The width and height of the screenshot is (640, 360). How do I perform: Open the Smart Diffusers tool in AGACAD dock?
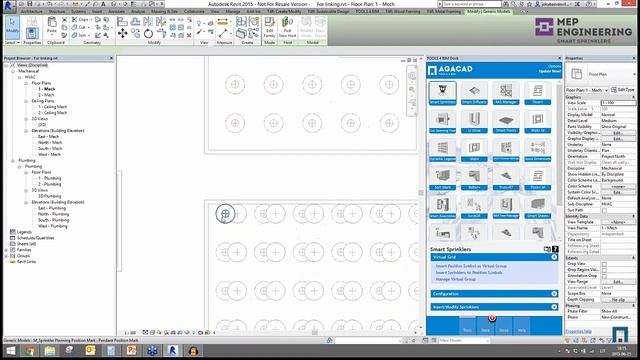pos(474,93)
